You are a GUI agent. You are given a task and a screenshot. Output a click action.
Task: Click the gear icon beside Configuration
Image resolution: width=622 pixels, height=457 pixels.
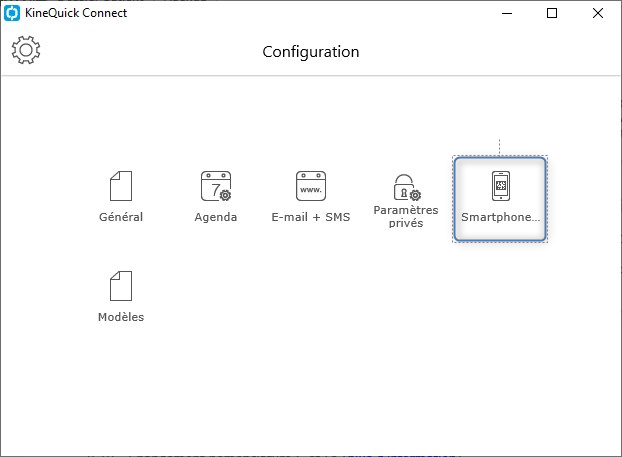coord(26,50)
